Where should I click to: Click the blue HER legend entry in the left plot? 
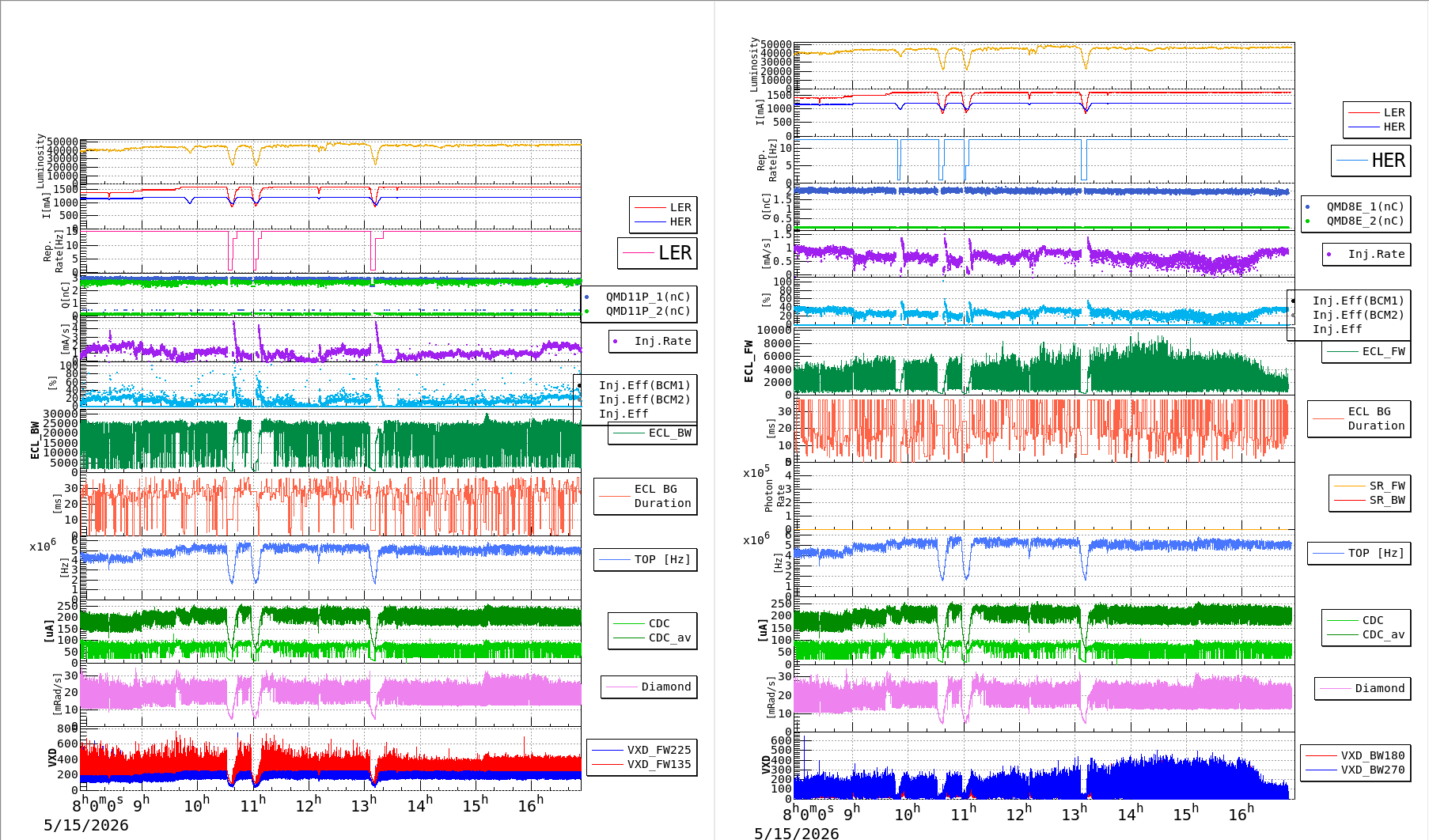click(x=663, y=221)
